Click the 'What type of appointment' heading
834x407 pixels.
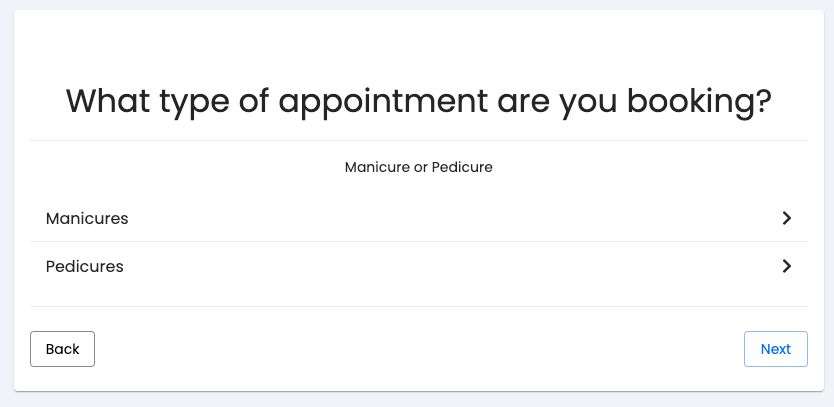click(419, 102)
